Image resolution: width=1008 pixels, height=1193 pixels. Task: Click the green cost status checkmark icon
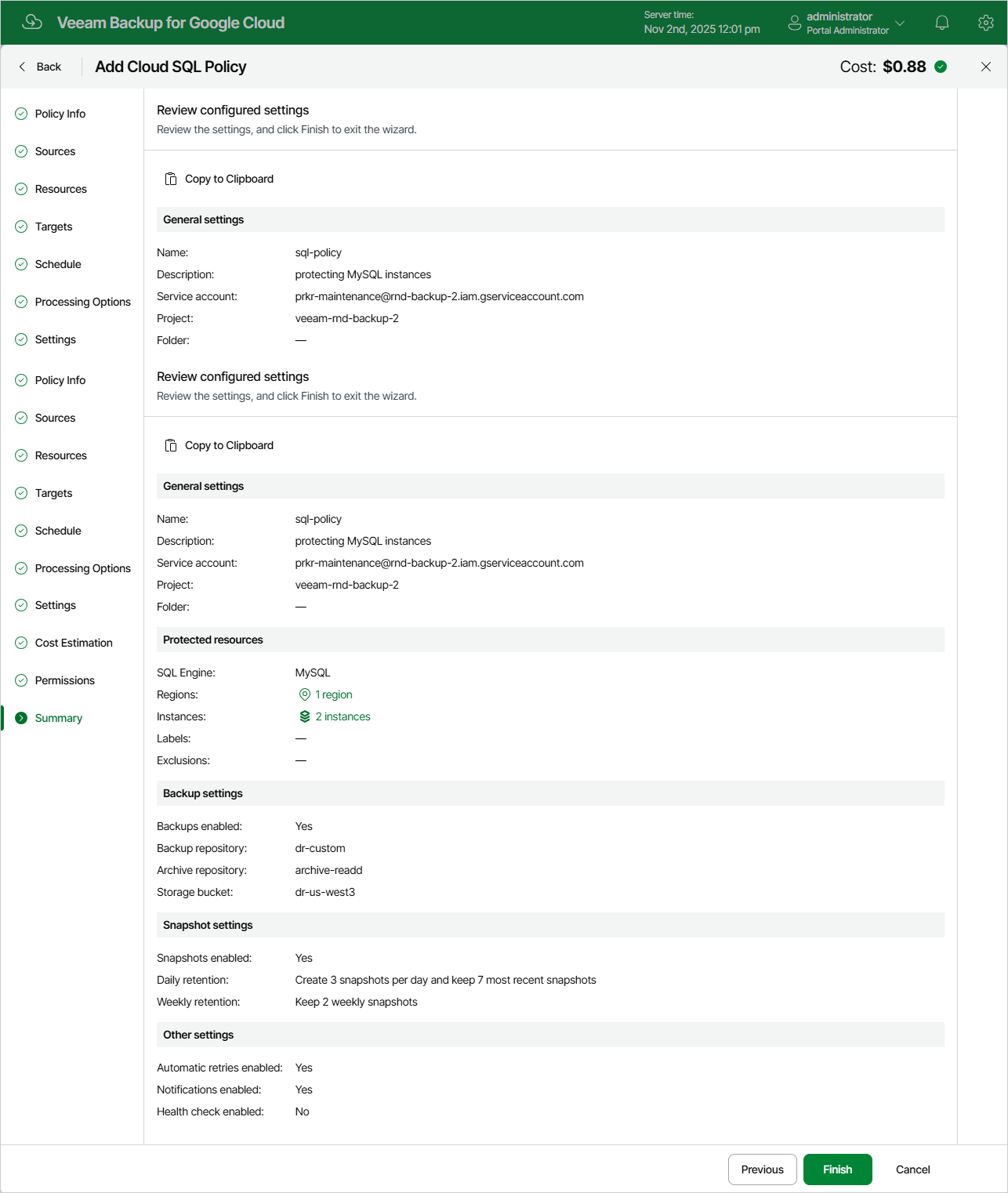click(941, 67)
